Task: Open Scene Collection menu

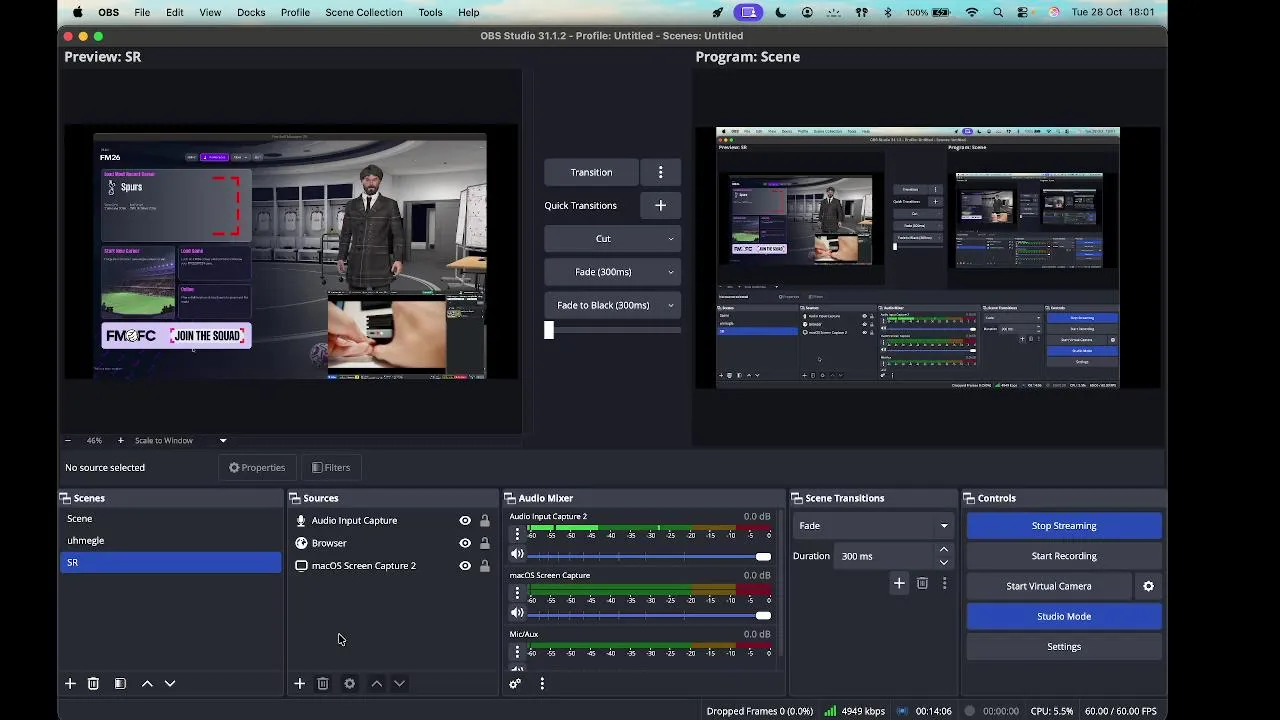Action: [x=364, y=12]
